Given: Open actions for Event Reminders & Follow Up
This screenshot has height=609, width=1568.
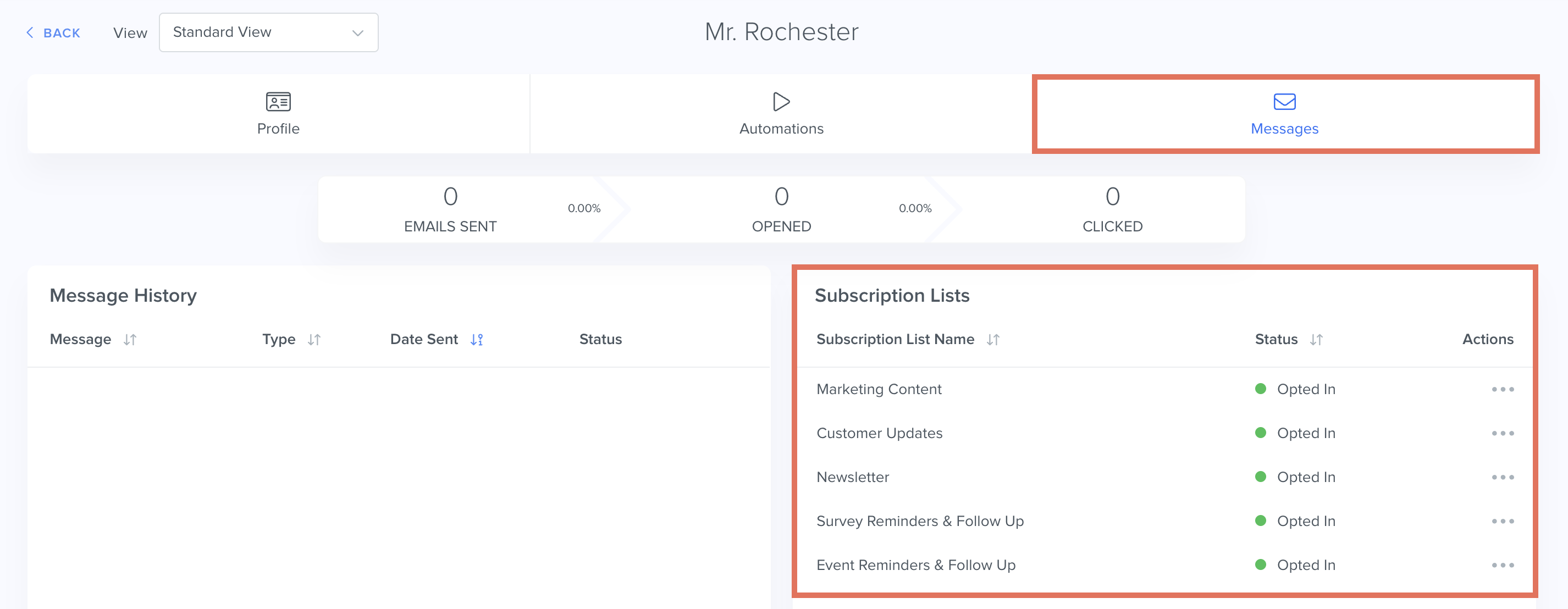Looking at the screenshot, I should click(x=1502, y=565).
